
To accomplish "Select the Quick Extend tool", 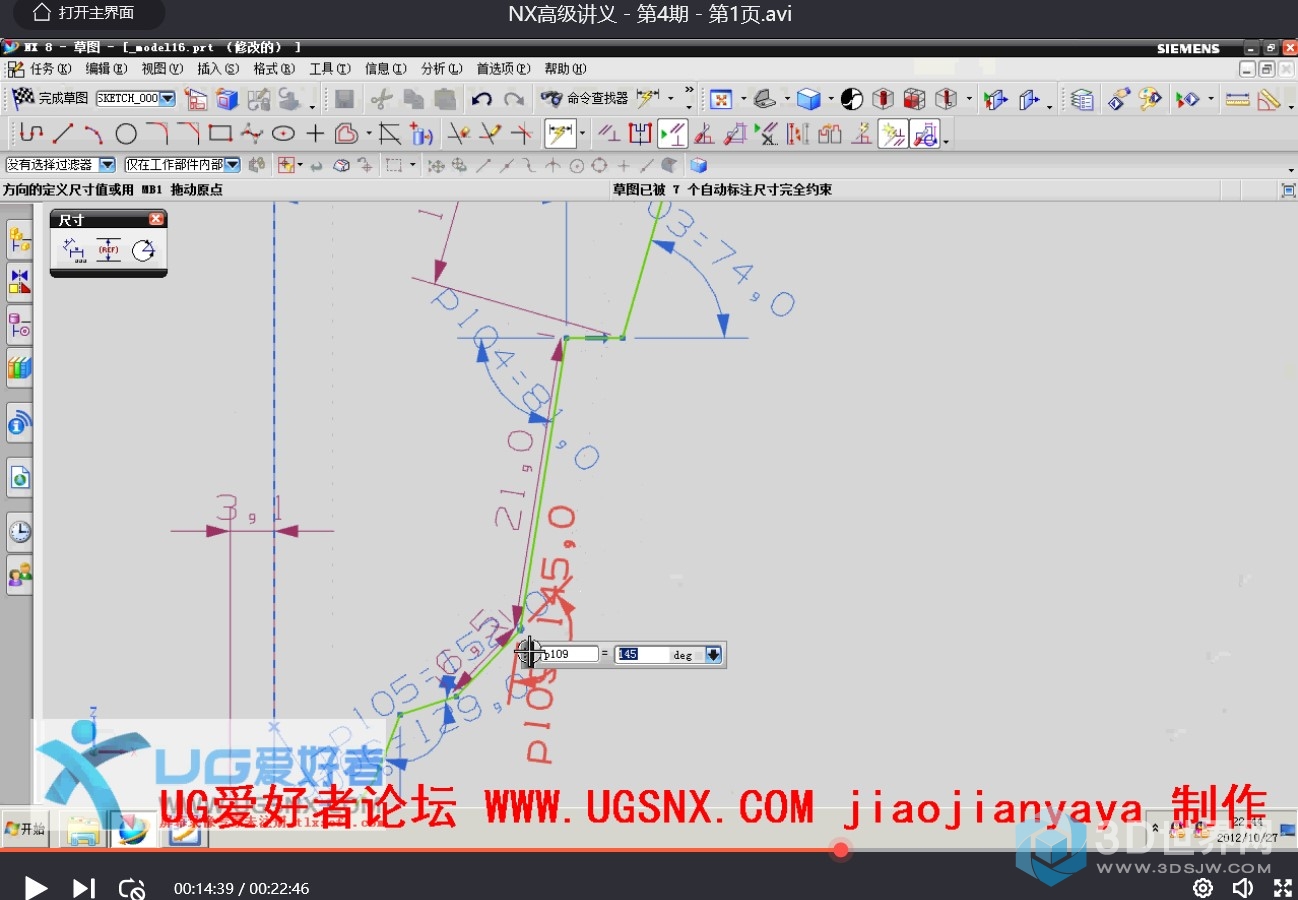I will tap(490, 133).
